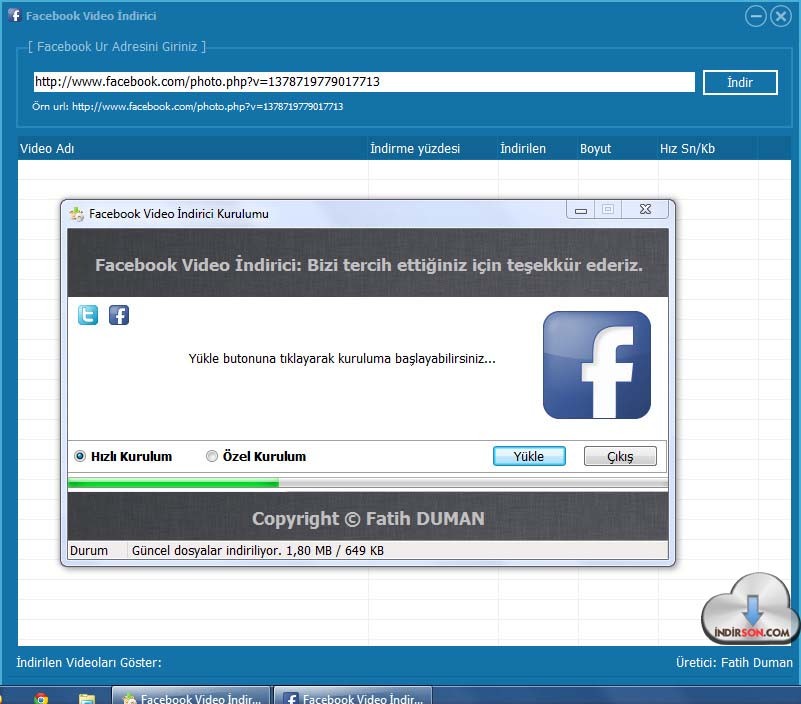Switch to installer taskbar button Facebook Video İndir
Screen dimensions: 801x704
pos(191,696)
